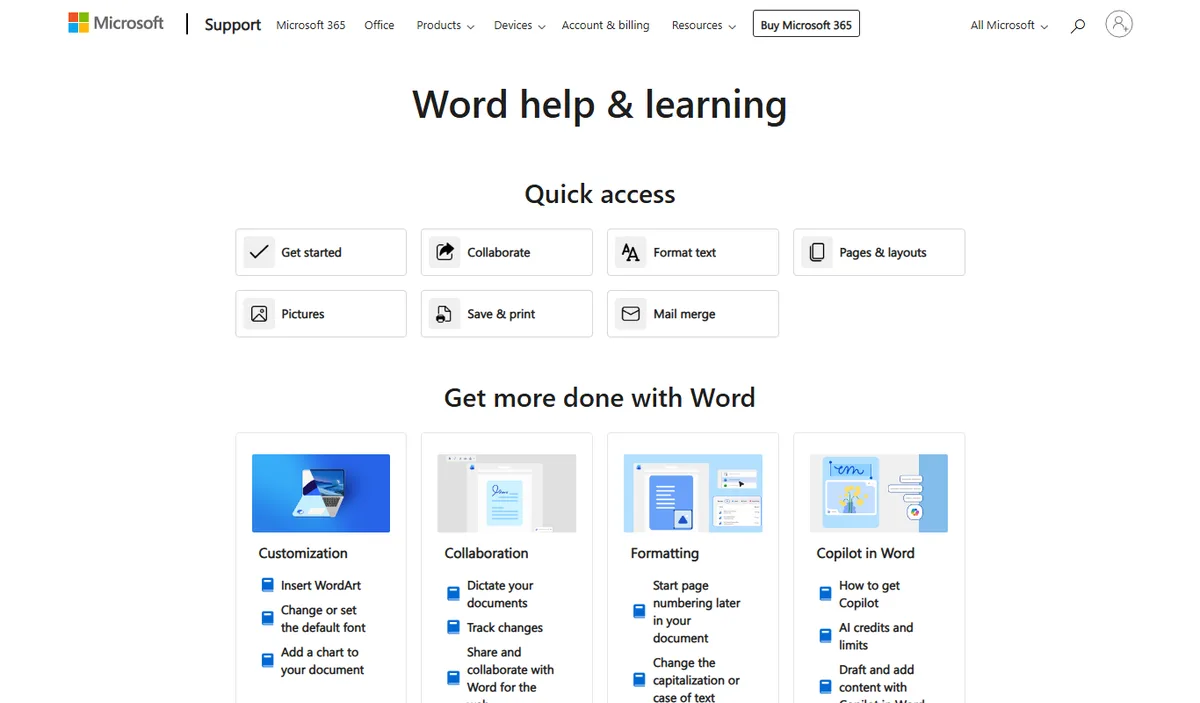Click book icon beside Change the capitalization
The height and width of the screenshot is (703, 1200).
[x=639, y=680]
